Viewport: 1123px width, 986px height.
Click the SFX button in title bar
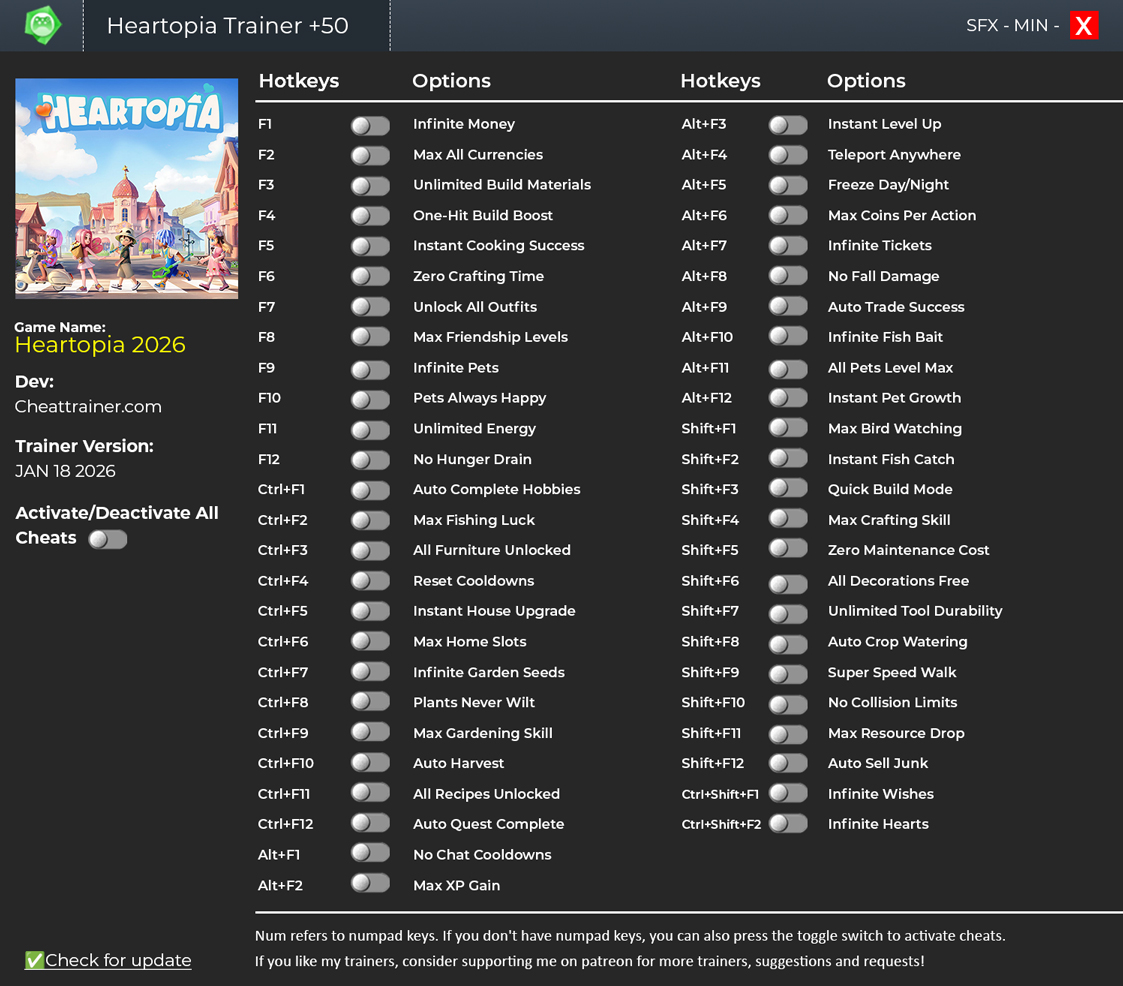click(982, 26)
